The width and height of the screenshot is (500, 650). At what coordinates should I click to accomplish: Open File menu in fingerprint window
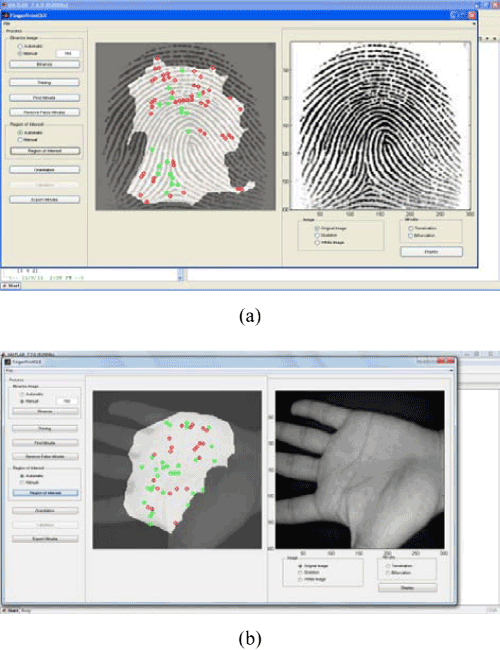pos(6,24)
